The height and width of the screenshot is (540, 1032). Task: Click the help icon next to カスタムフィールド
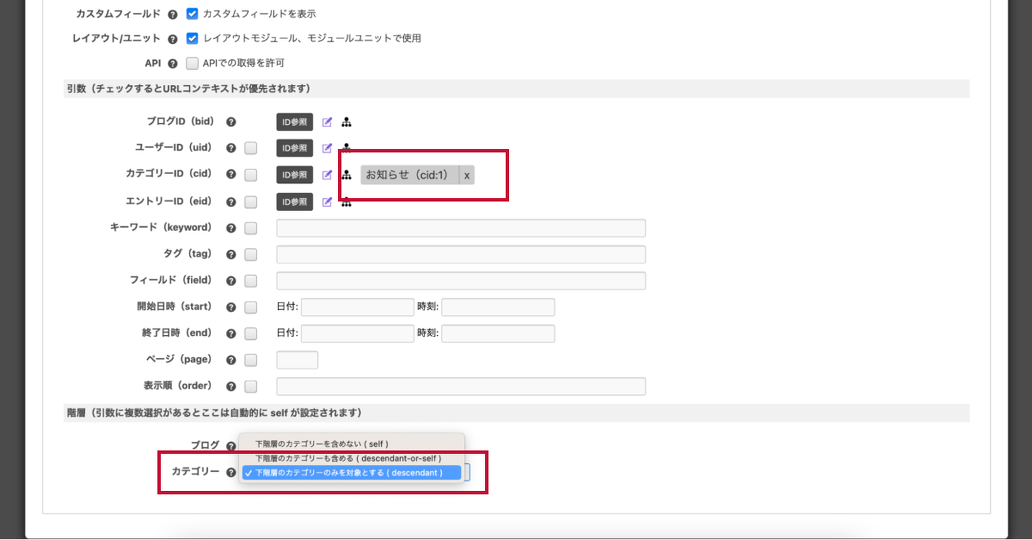[173, 15]
